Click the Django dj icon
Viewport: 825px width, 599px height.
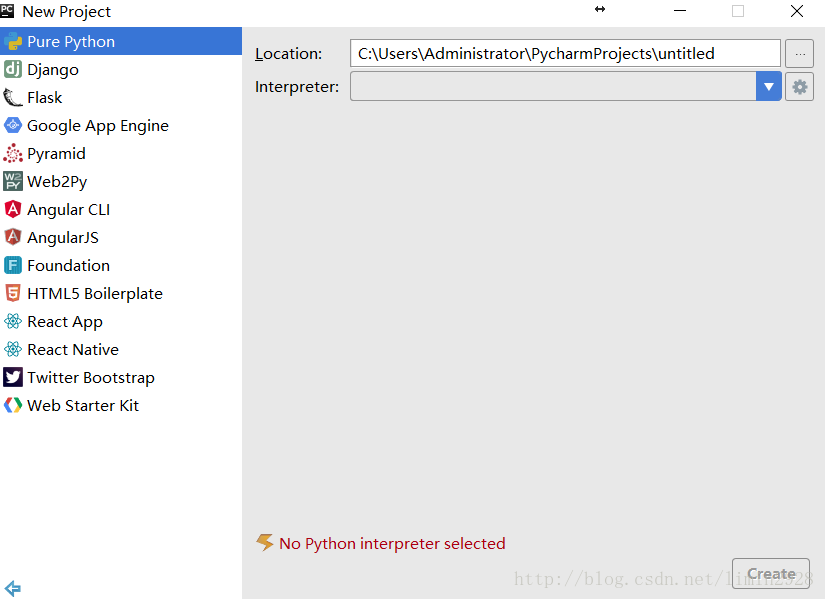tap(13, 69)
